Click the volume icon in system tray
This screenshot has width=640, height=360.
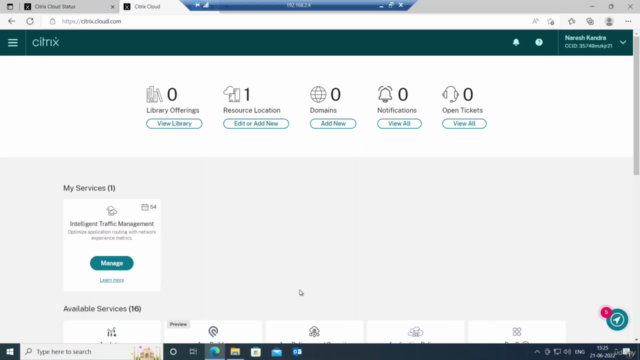click(567, 352)
